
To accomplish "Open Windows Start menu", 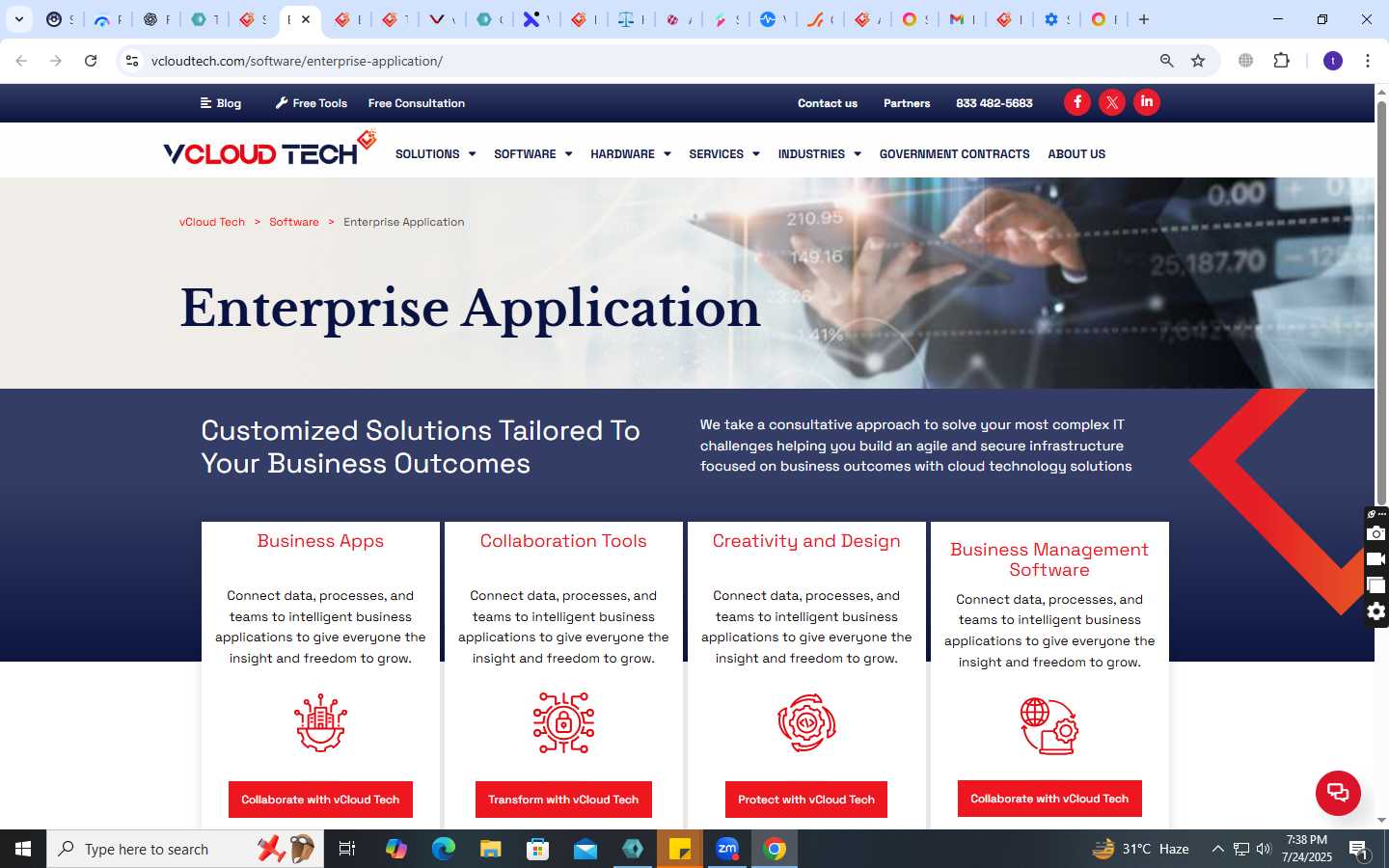I will tap(23, 849).
